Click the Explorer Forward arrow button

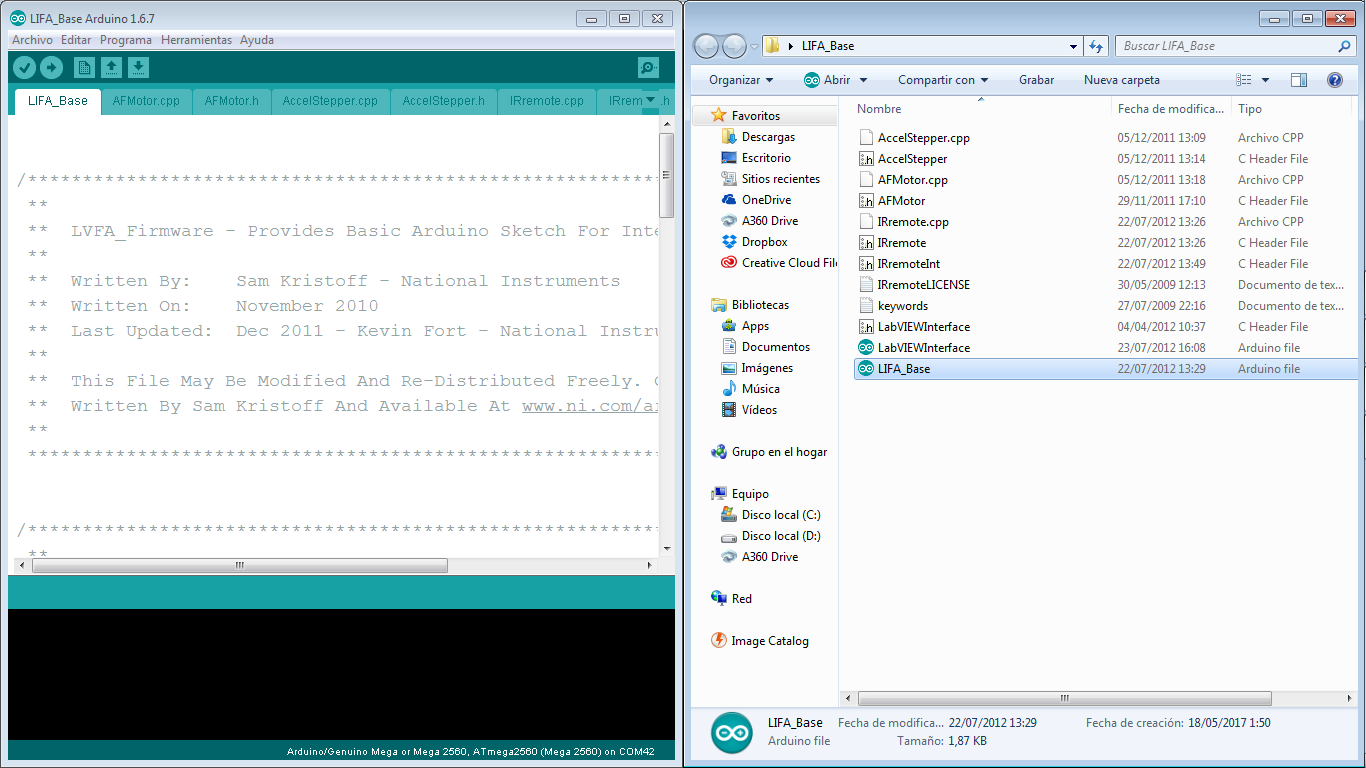coord(734,46)
